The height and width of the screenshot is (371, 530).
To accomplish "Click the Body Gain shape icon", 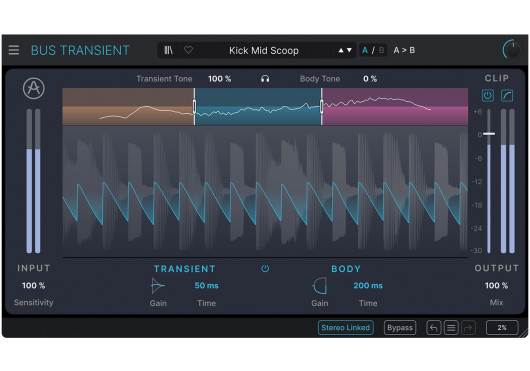I will click(x=319, y=286).
